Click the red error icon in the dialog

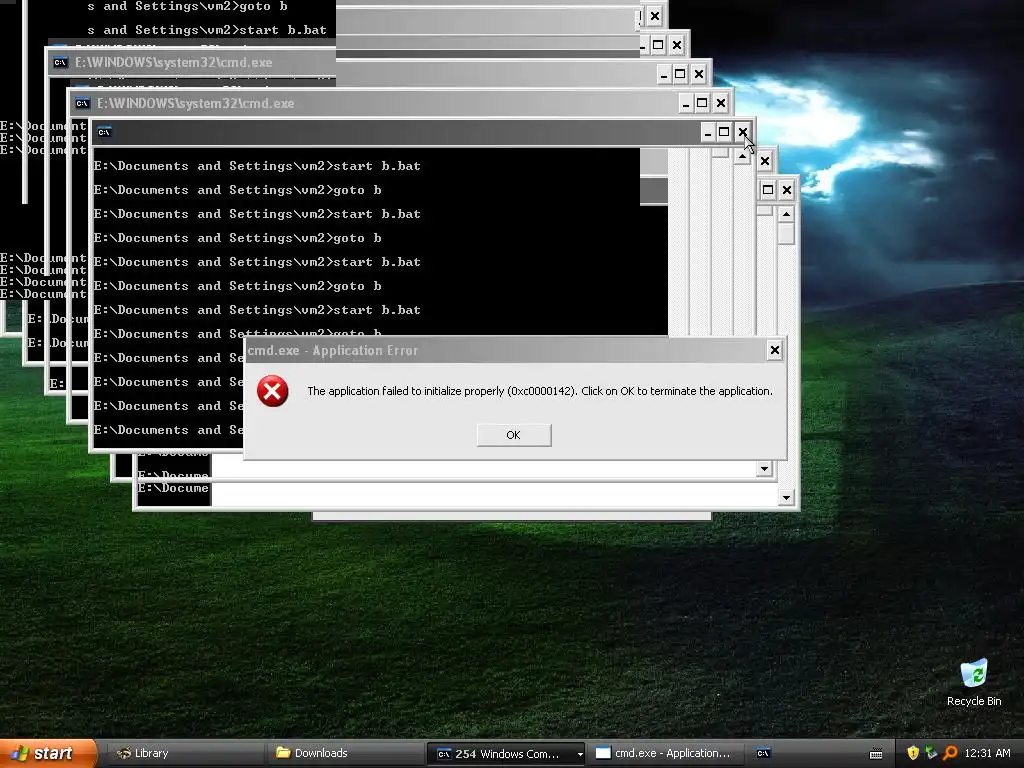click(x=272, y=391)
